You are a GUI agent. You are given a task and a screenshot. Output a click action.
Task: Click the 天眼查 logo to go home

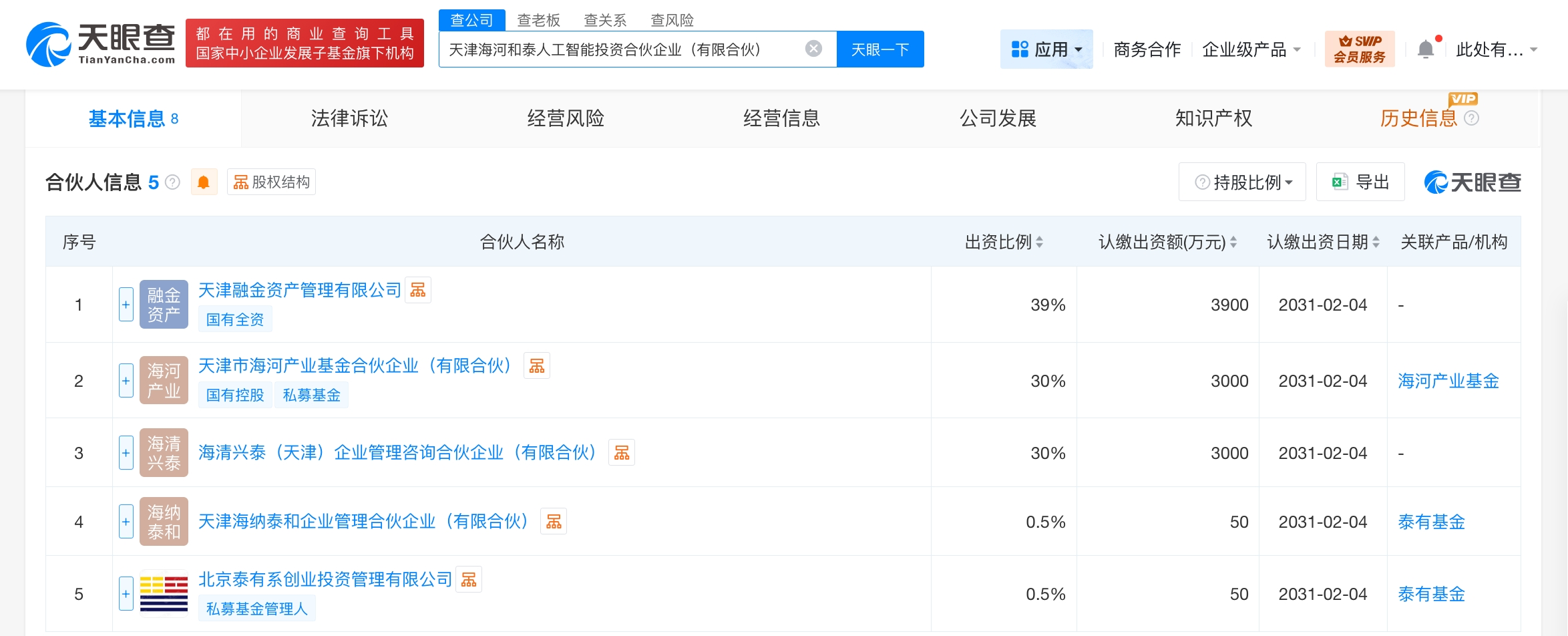coord(100,45)
